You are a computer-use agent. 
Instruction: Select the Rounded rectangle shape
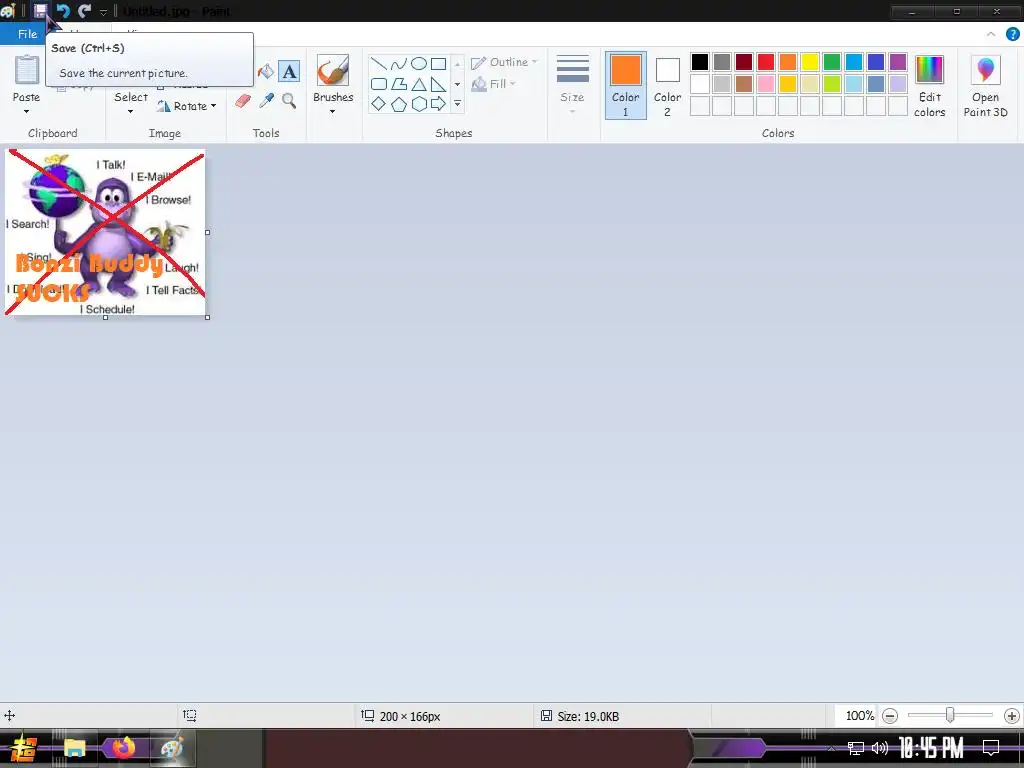pyautogui.click(x=378, y=84)
